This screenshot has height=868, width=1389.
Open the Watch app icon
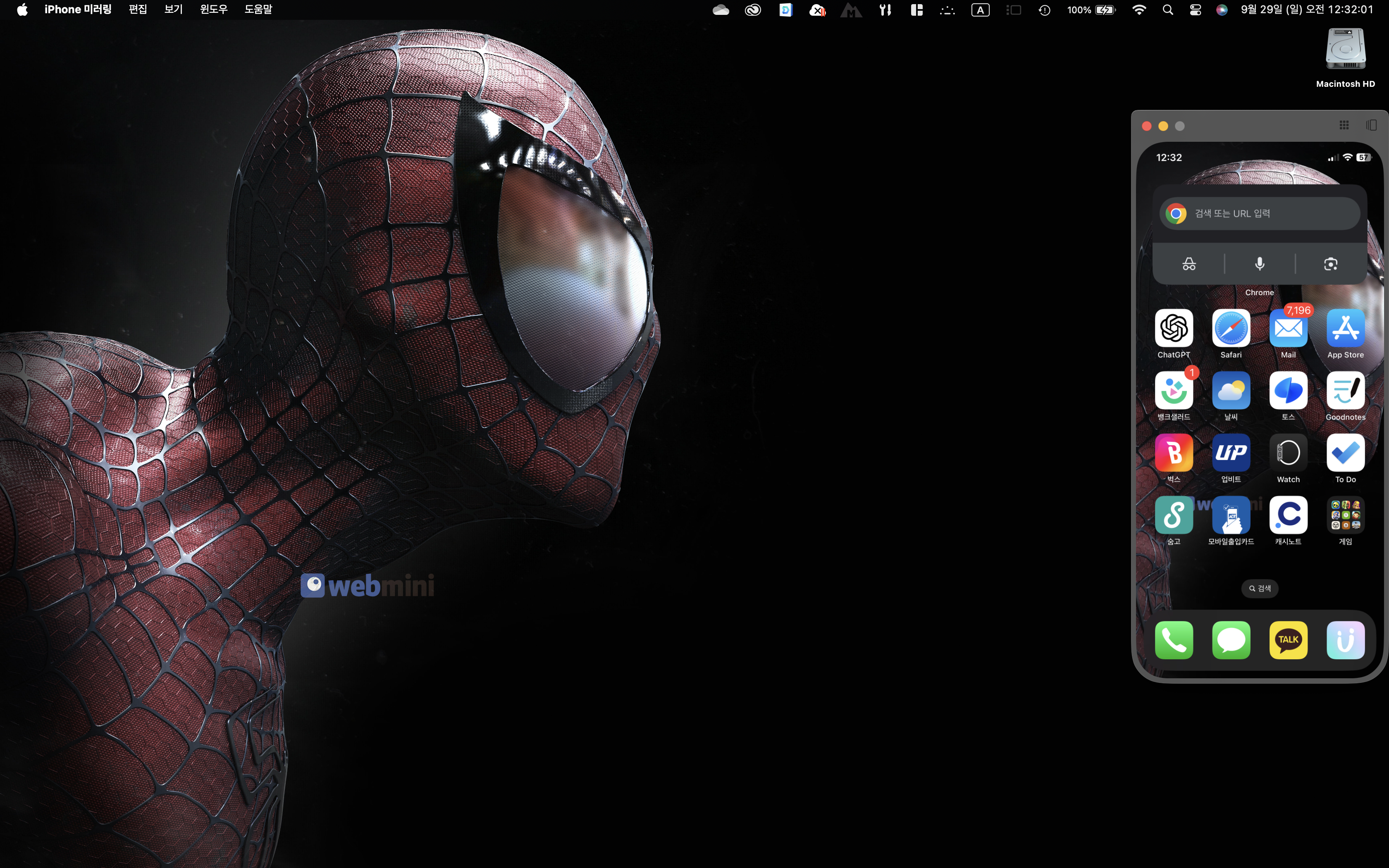click(1288, 453)
